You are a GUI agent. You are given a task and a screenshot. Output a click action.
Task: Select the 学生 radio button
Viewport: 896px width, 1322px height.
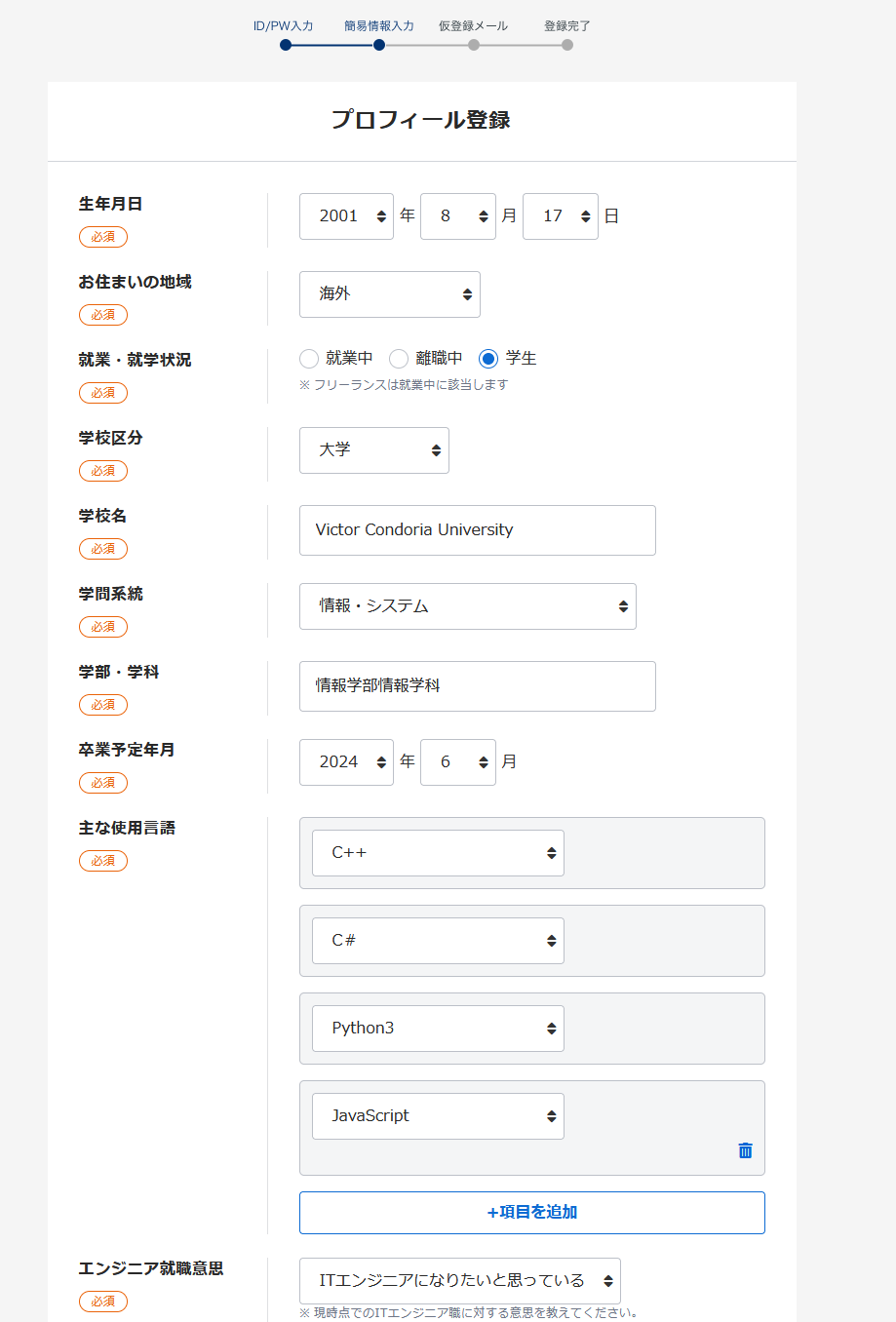[488, 359]
